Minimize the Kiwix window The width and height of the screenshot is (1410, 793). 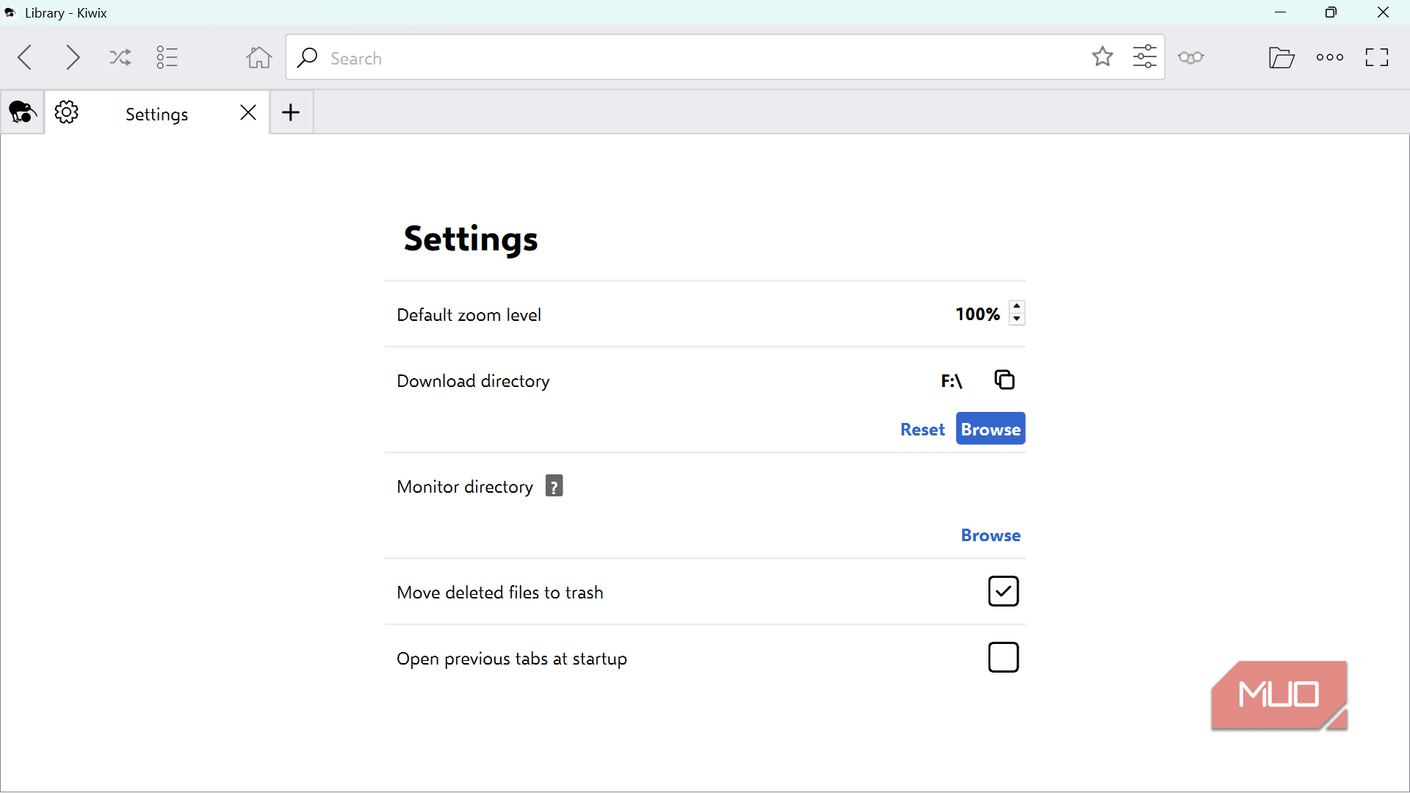click(1281, 13)
